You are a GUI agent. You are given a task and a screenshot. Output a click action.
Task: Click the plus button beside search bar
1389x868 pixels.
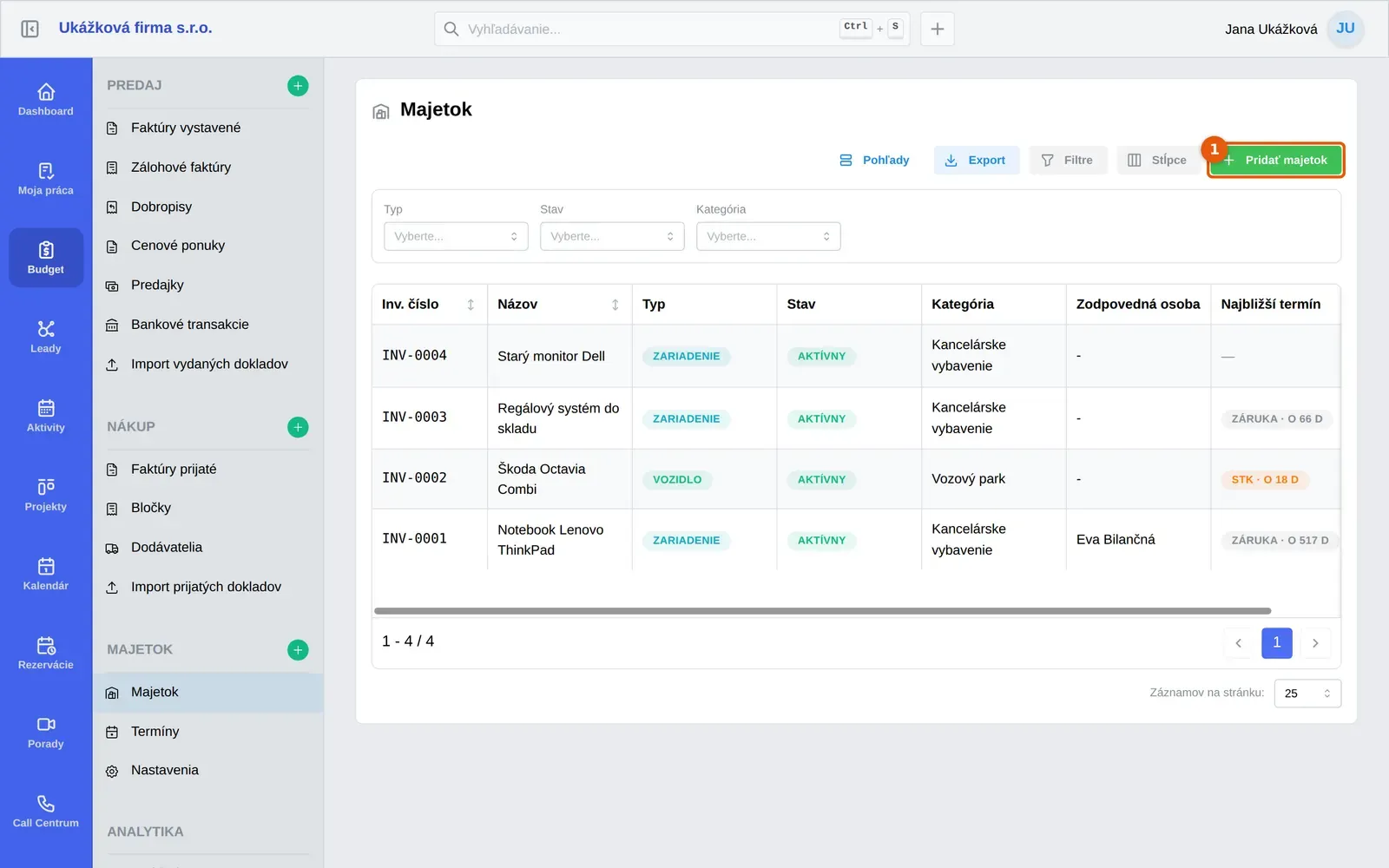(x=938, y=29)
